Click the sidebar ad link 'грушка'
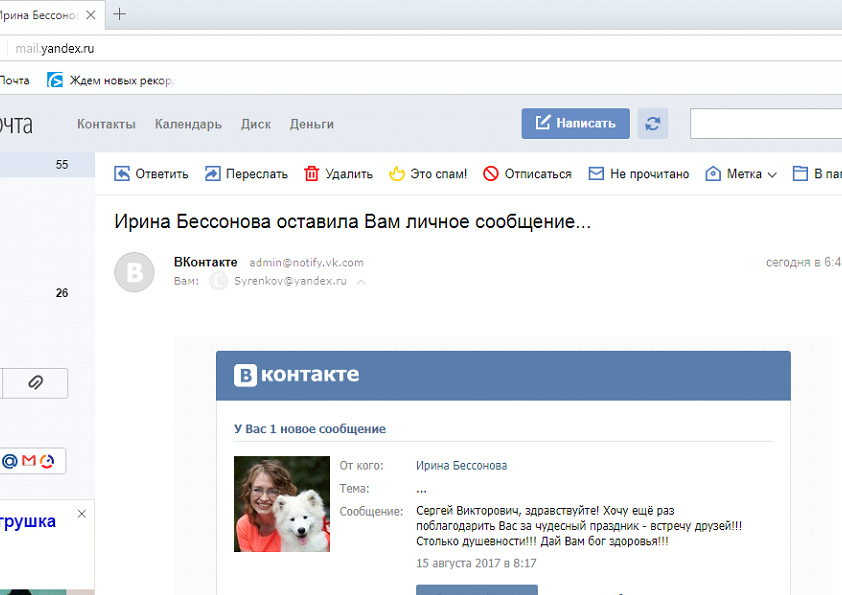 (28, 521)
